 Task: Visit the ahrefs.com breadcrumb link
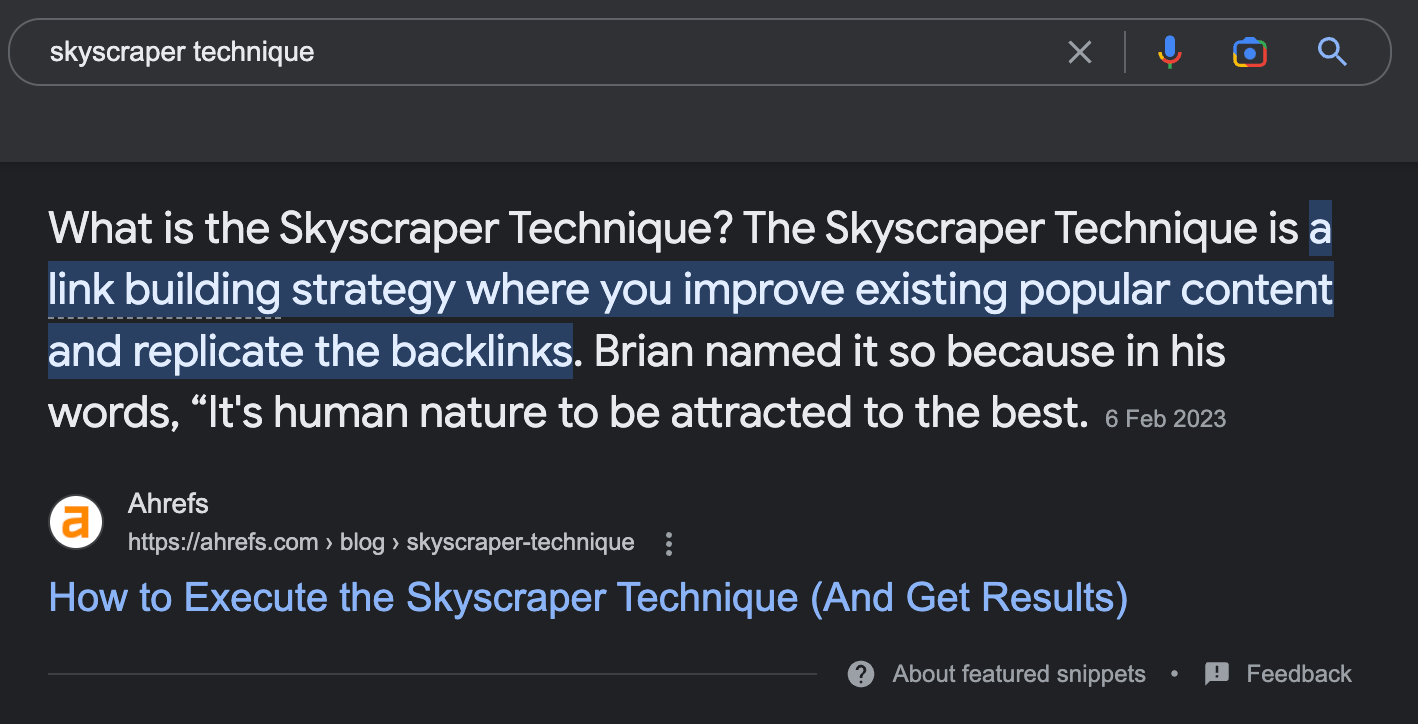click(223, 542)
